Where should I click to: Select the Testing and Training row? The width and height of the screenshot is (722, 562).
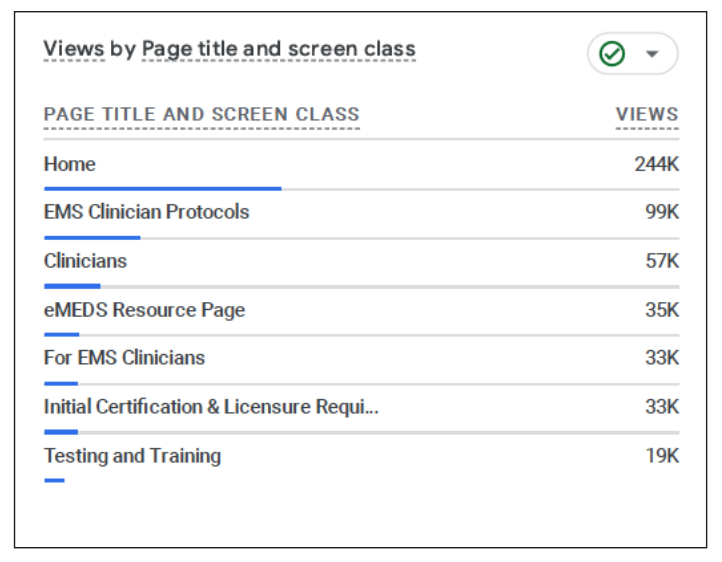pos(132,456)
